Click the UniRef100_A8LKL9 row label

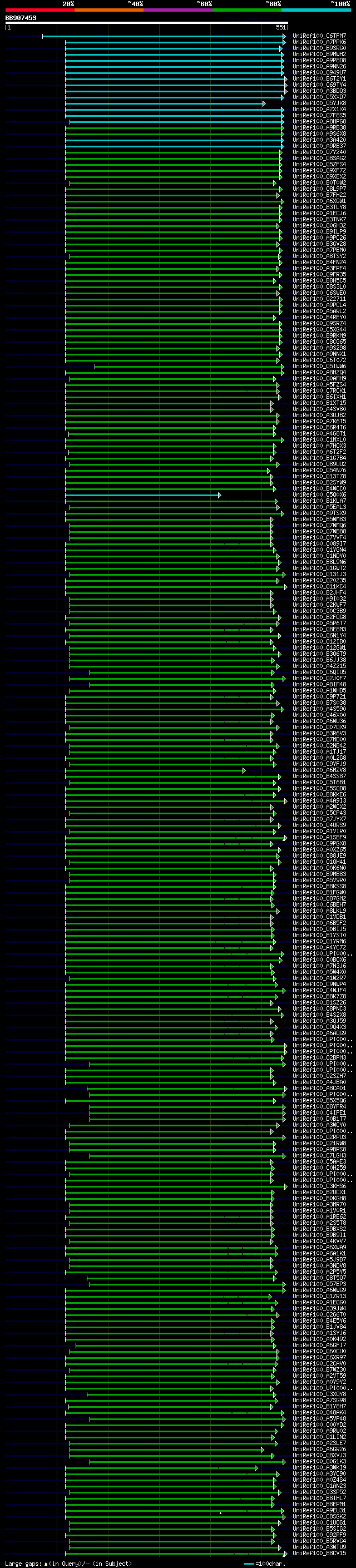[x=319, y=911]
